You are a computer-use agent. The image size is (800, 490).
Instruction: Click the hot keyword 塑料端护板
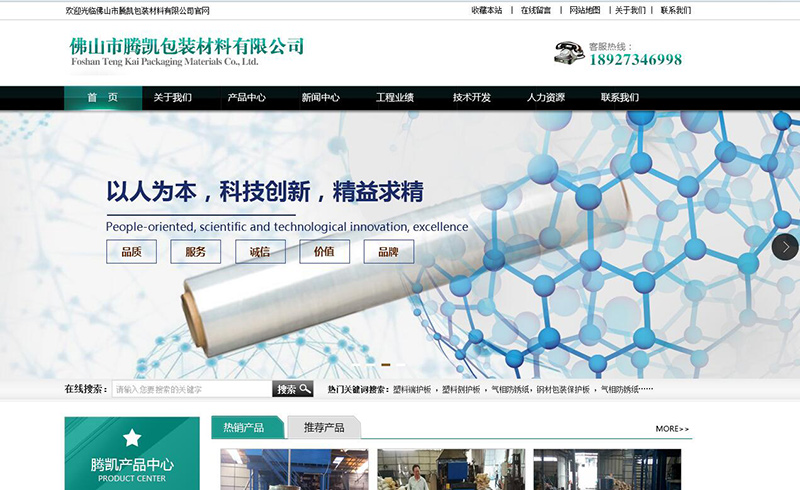click(x=412, y=389)
